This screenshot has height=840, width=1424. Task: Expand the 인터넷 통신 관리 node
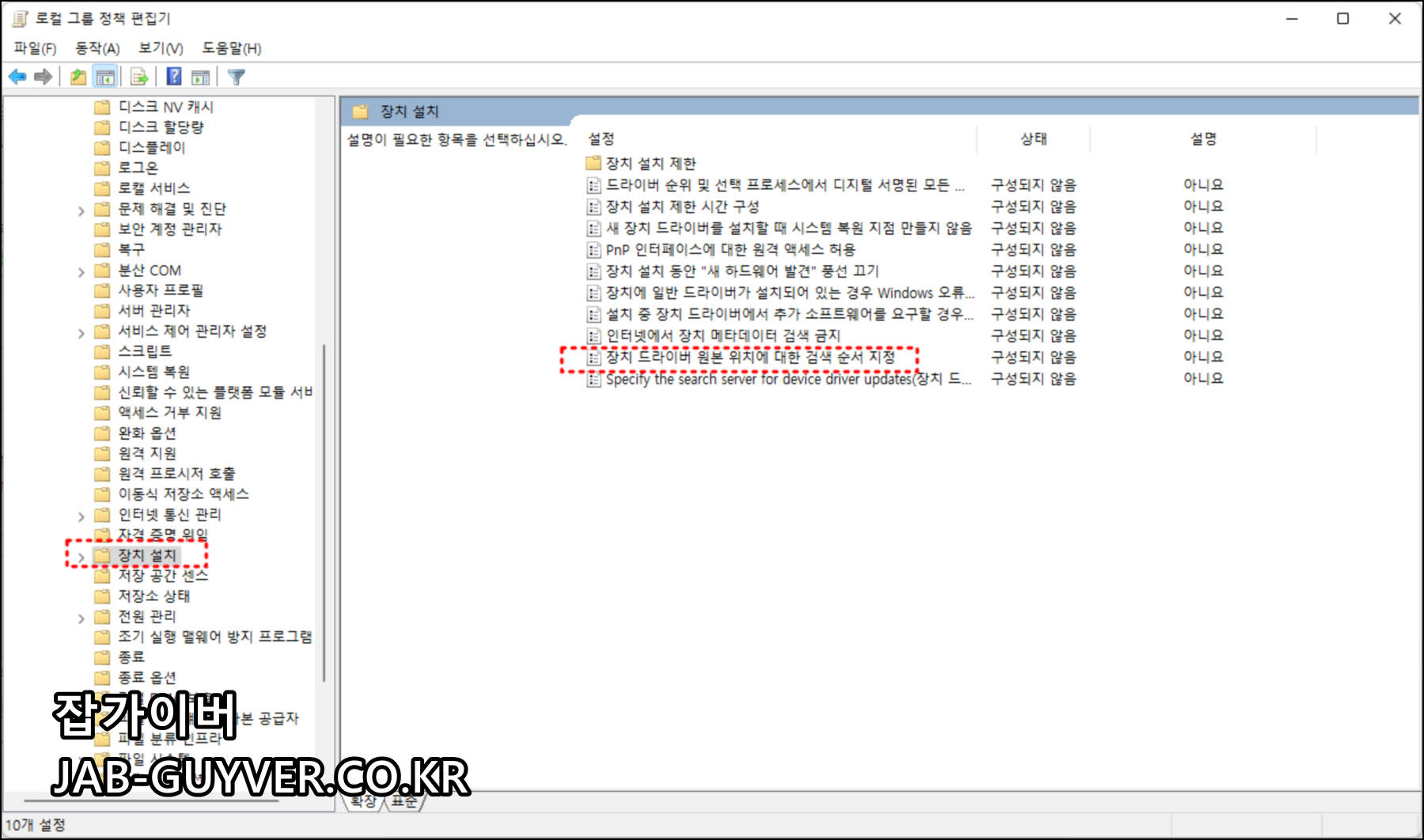pyautogui.click(x=81, y=514)
